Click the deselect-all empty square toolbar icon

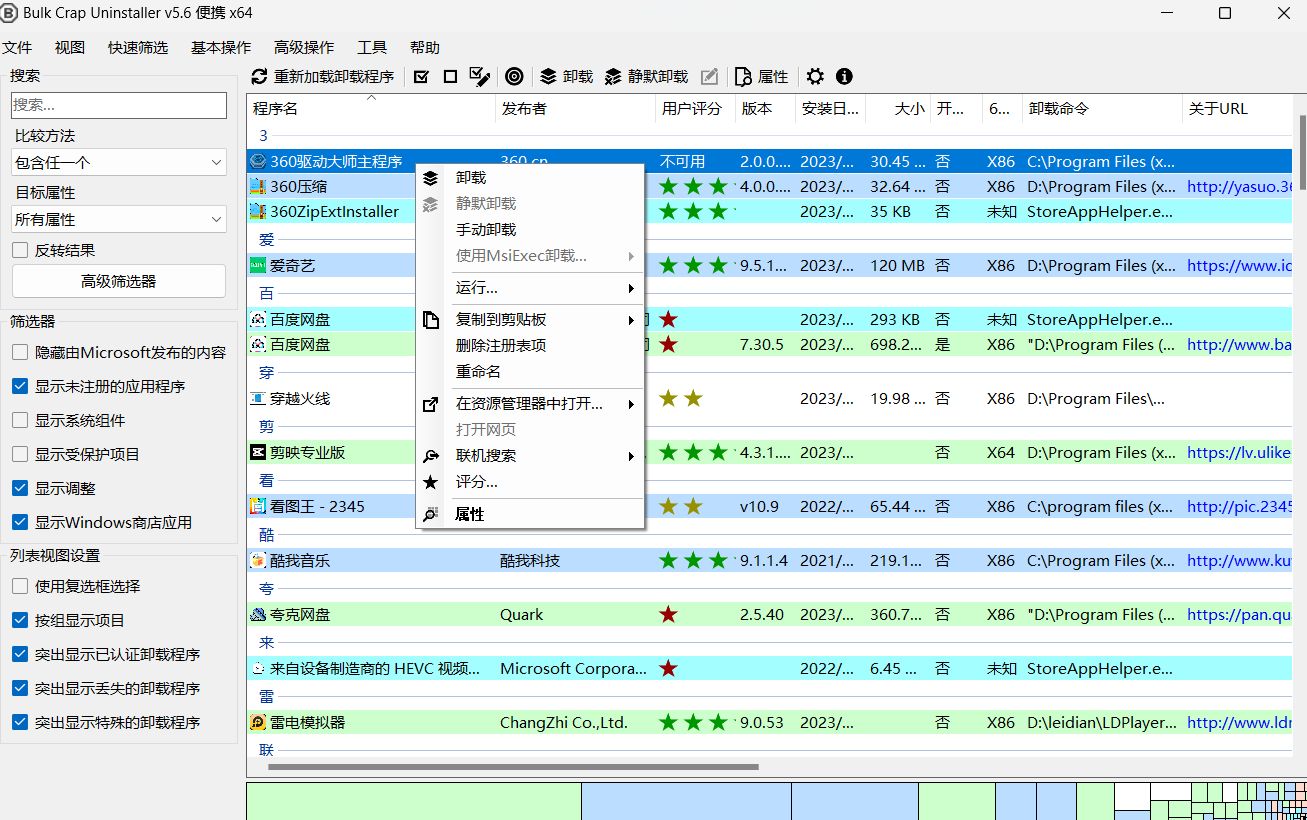pos(450,76)
